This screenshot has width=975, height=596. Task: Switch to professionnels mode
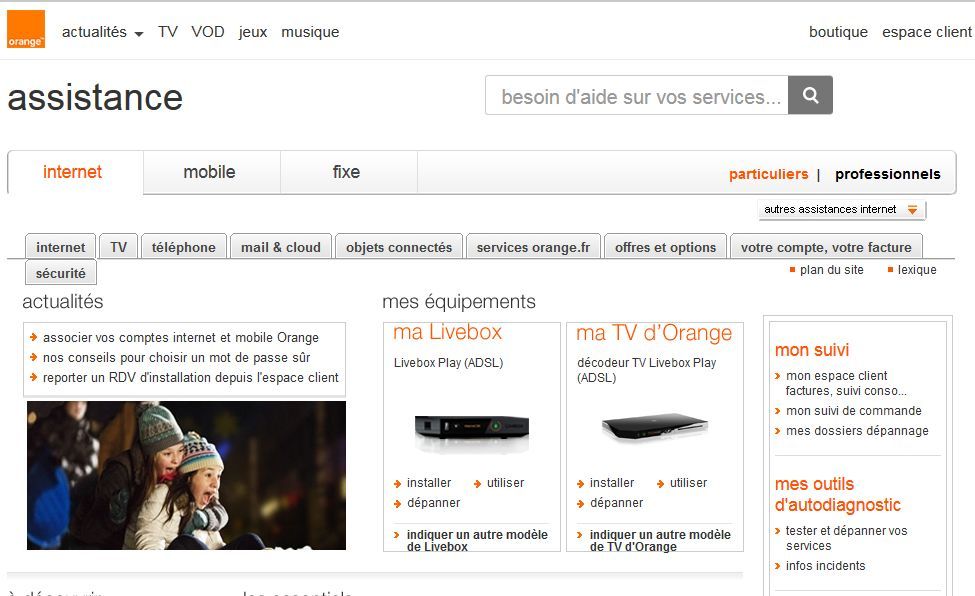[887, 174]
